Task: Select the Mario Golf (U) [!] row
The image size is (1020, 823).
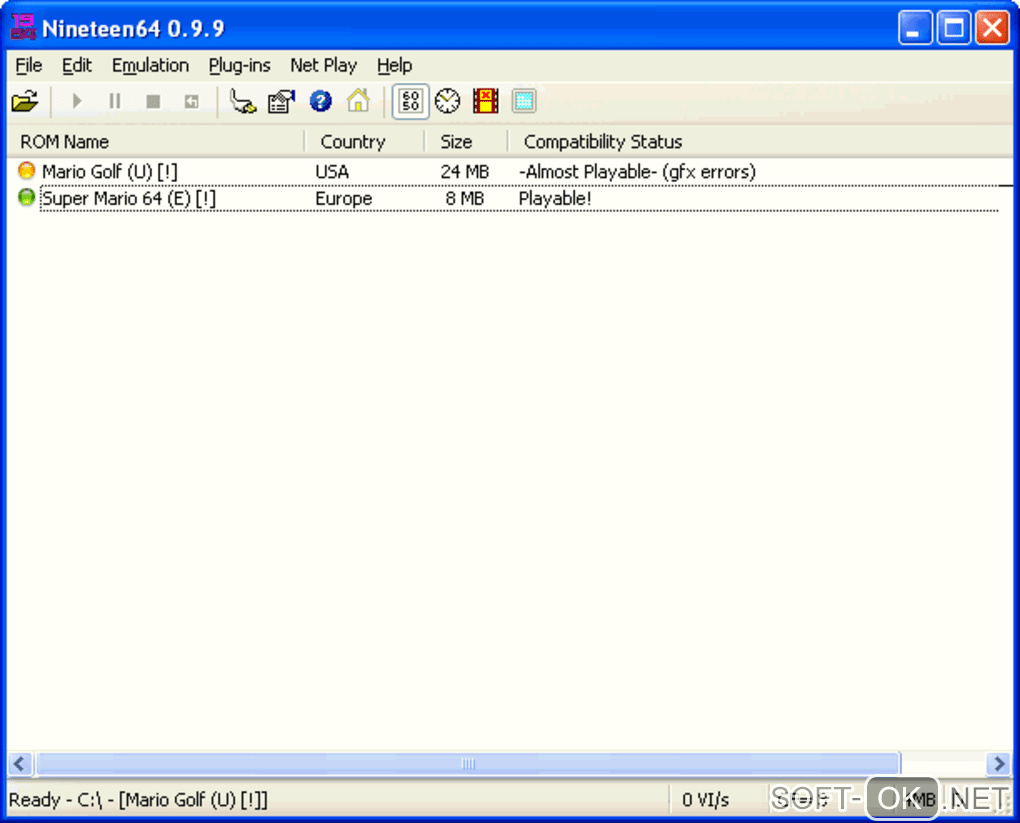Action: (510, 172)
